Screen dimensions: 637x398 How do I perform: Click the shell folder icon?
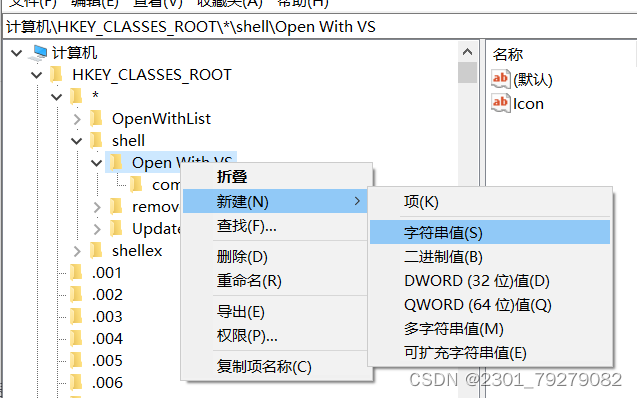tap(96, 141)
